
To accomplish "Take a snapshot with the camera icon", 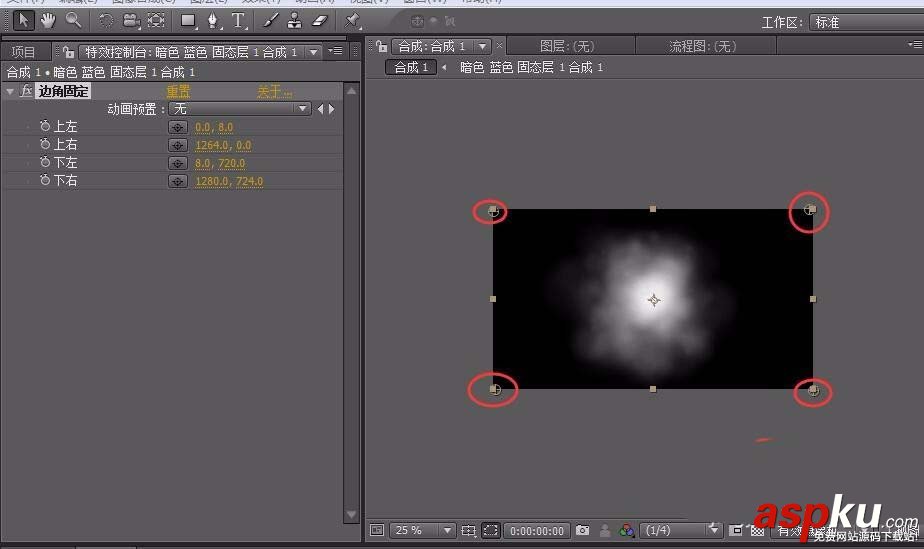I will click(x=582, y=530).
